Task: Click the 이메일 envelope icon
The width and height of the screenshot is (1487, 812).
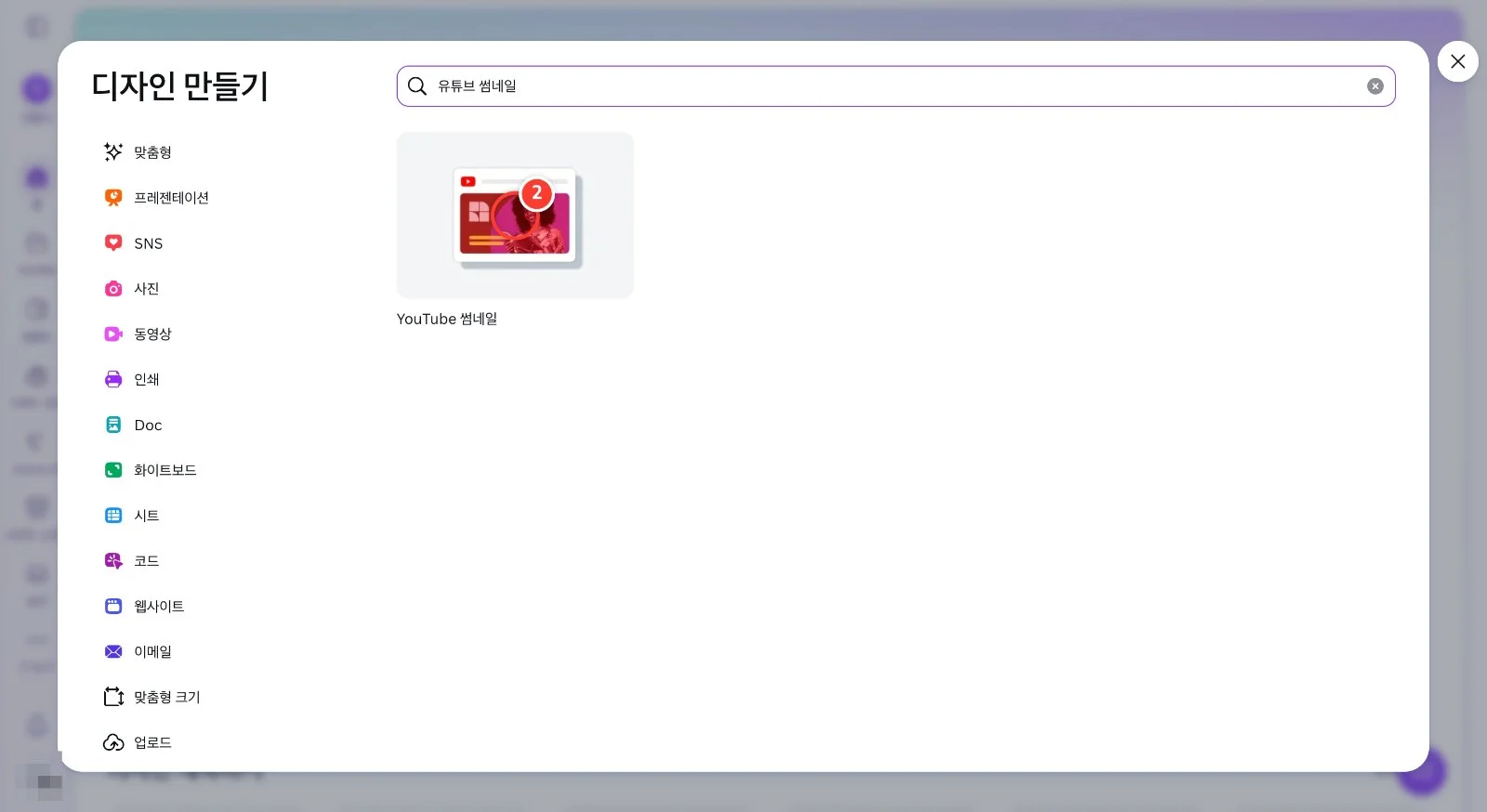Action: pyautogui.click(x=113, y=651)
